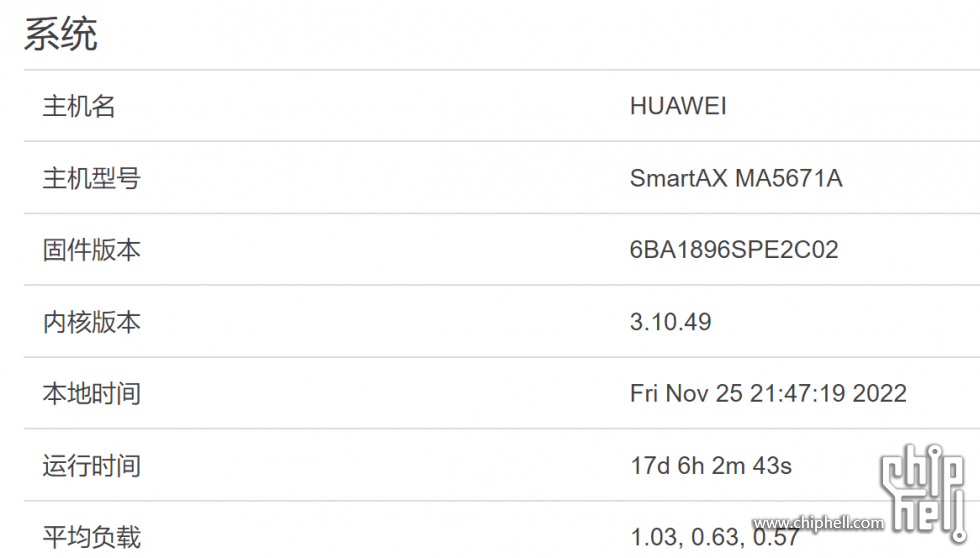This screenshot has width=980, height=558.
Task: Select the 主机型号 label
Action: point(91,178)
